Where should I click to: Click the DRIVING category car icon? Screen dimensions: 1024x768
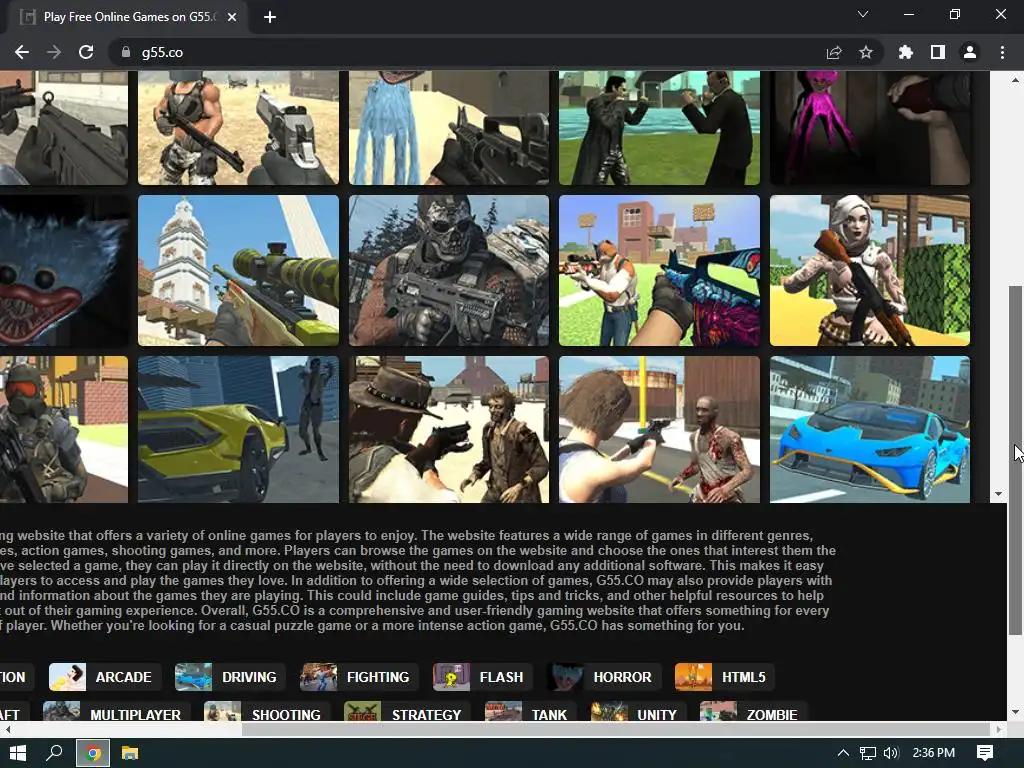point(193,677)
